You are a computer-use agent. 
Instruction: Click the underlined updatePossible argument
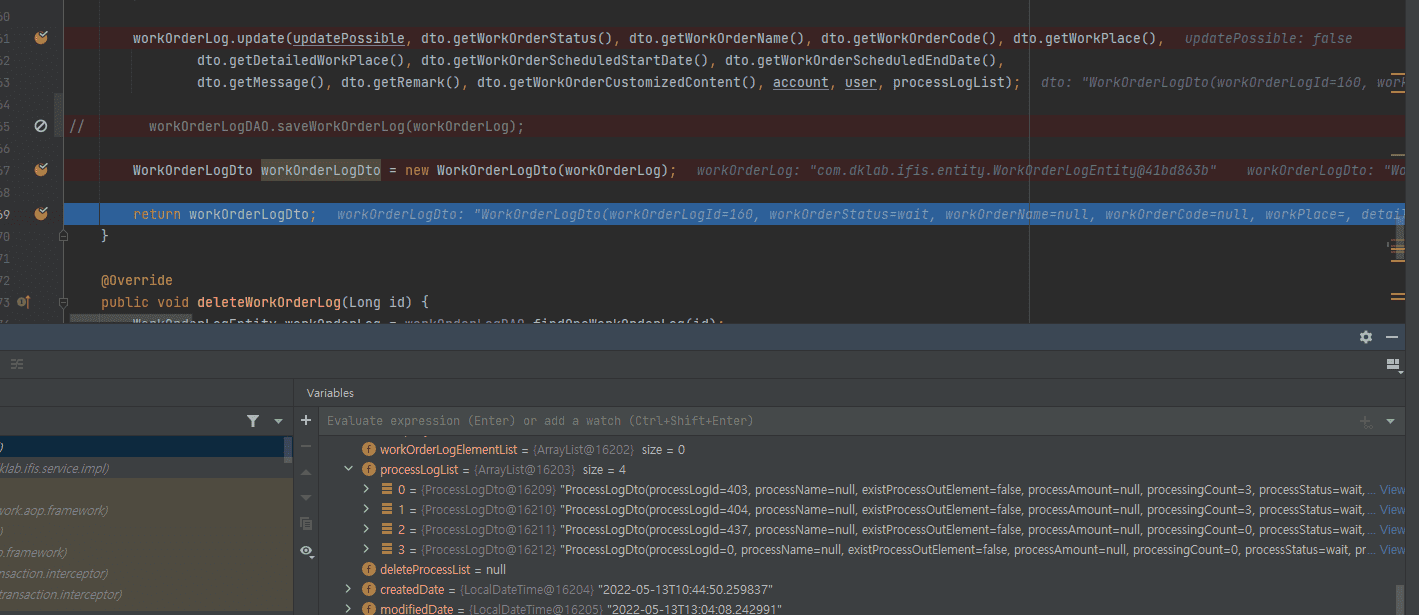point(349,38)
